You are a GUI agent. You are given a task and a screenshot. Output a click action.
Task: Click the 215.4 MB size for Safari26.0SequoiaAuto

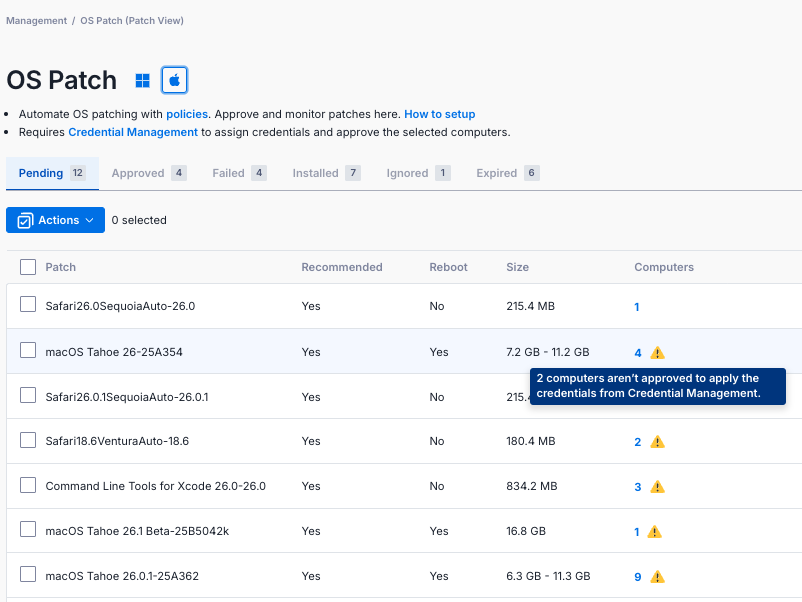coord(530,306)
